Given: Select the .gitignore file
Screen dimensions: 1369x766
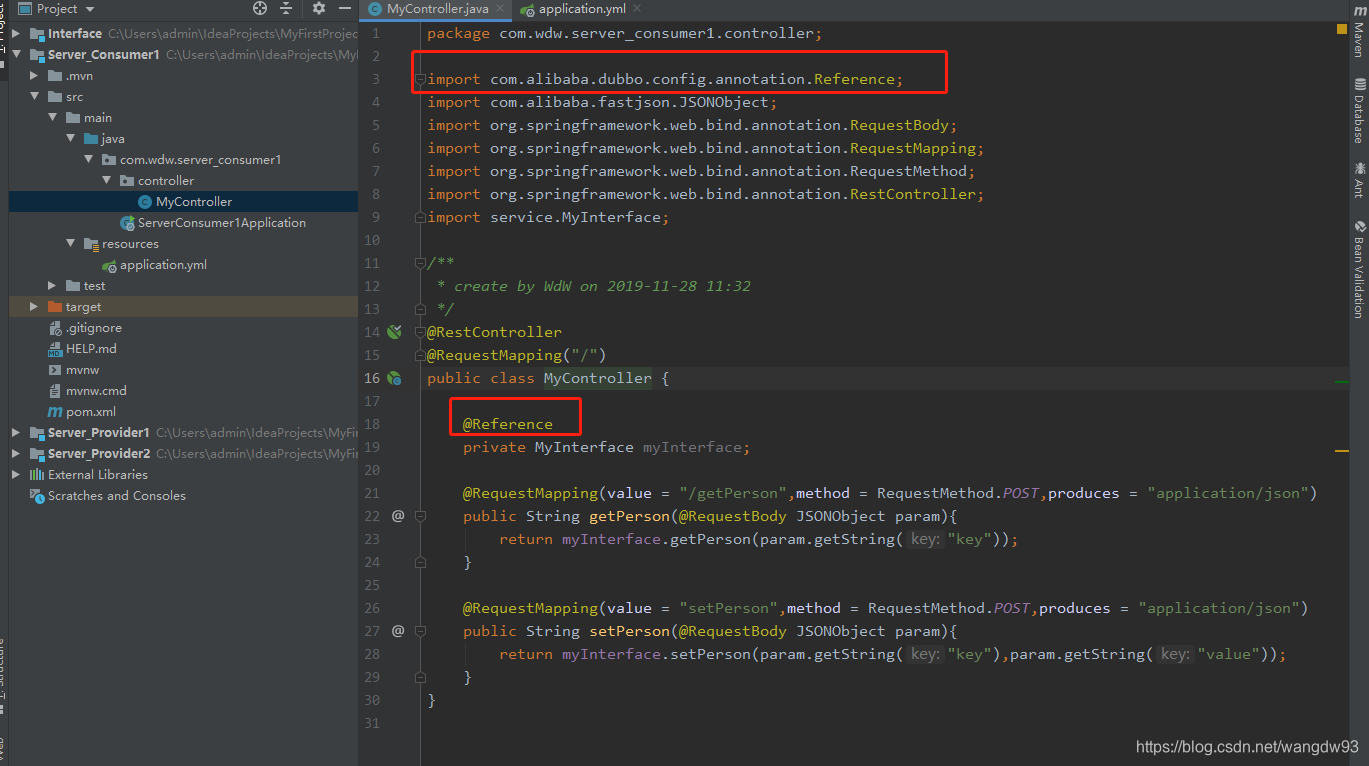Looking at the screenshot, I should click(93, 328).
